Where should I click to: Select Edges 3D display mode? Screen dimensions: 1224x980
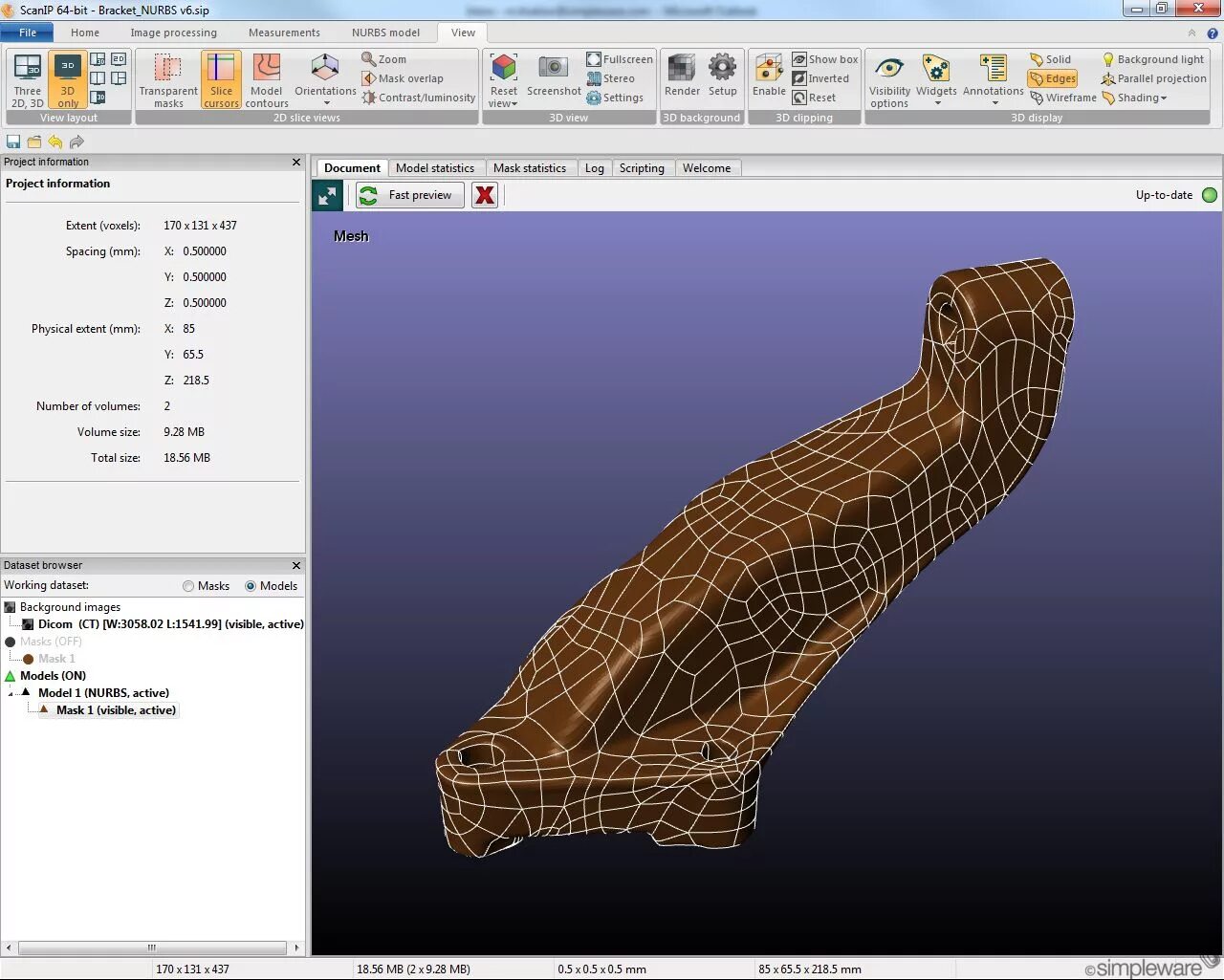(x=1053, y=78)
